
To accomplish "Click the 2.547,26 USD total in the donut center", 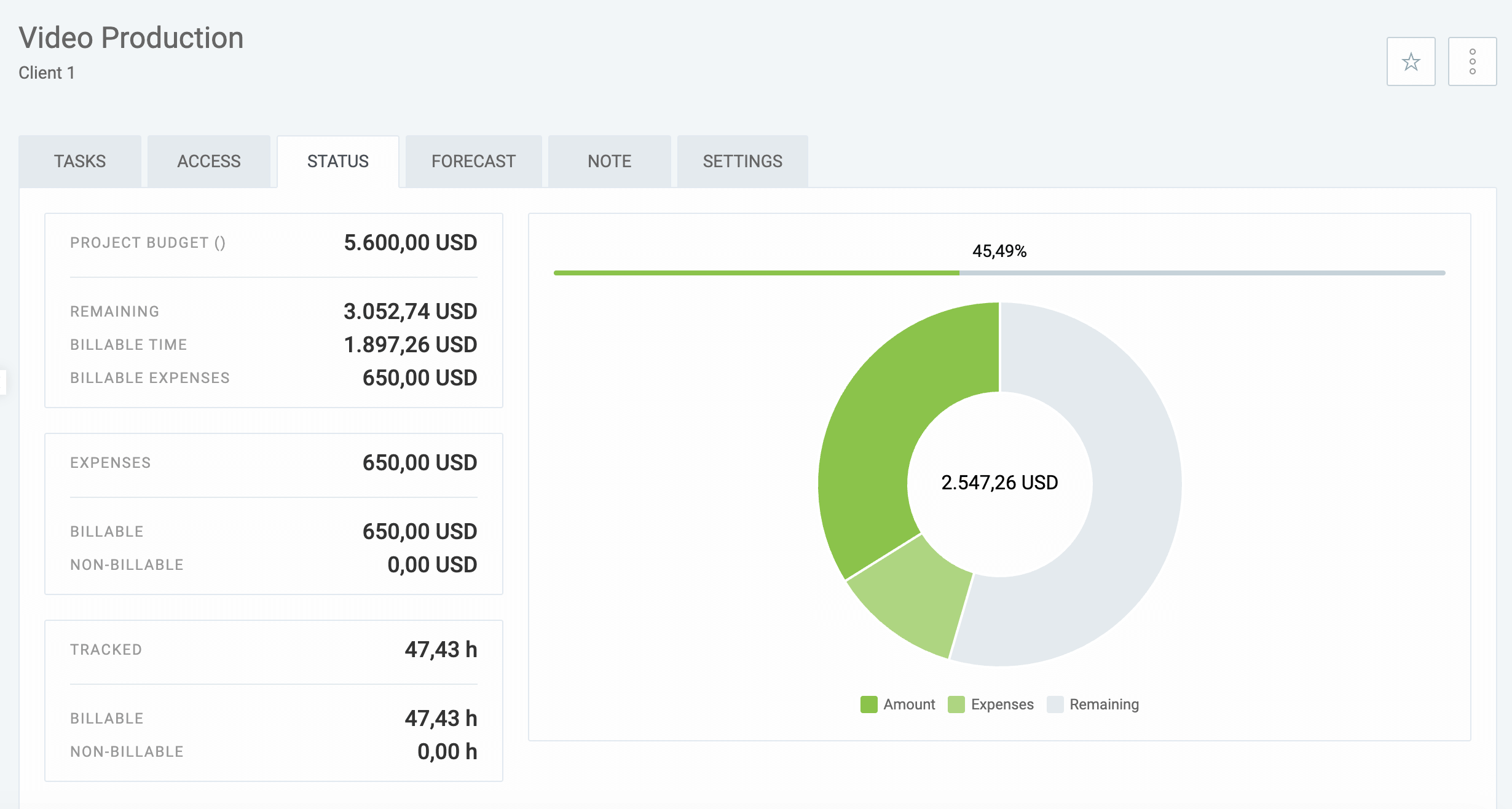I will click(999, 483).
